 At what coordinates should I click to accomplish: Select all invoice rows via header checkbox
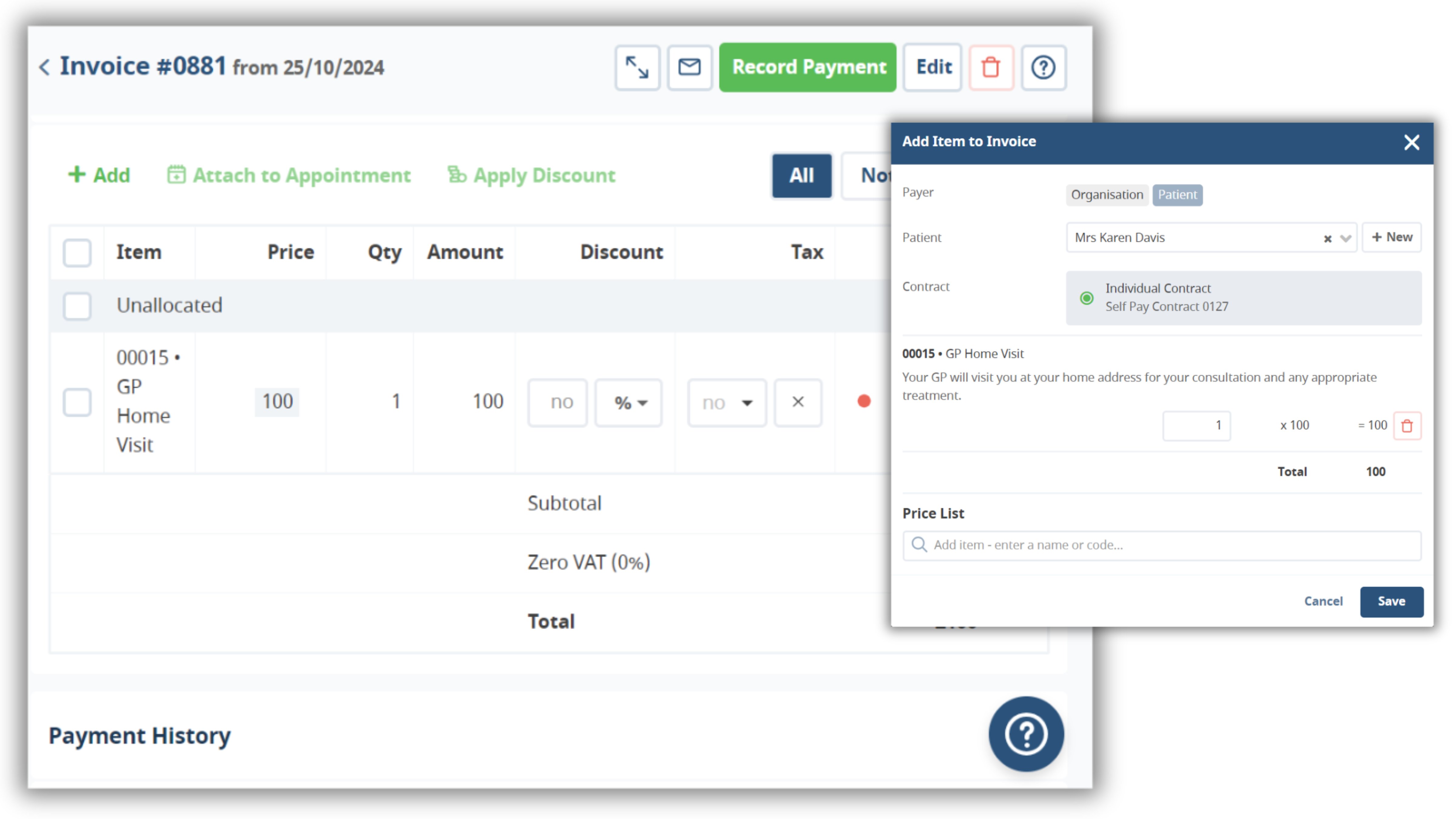(x=77, y=253)
